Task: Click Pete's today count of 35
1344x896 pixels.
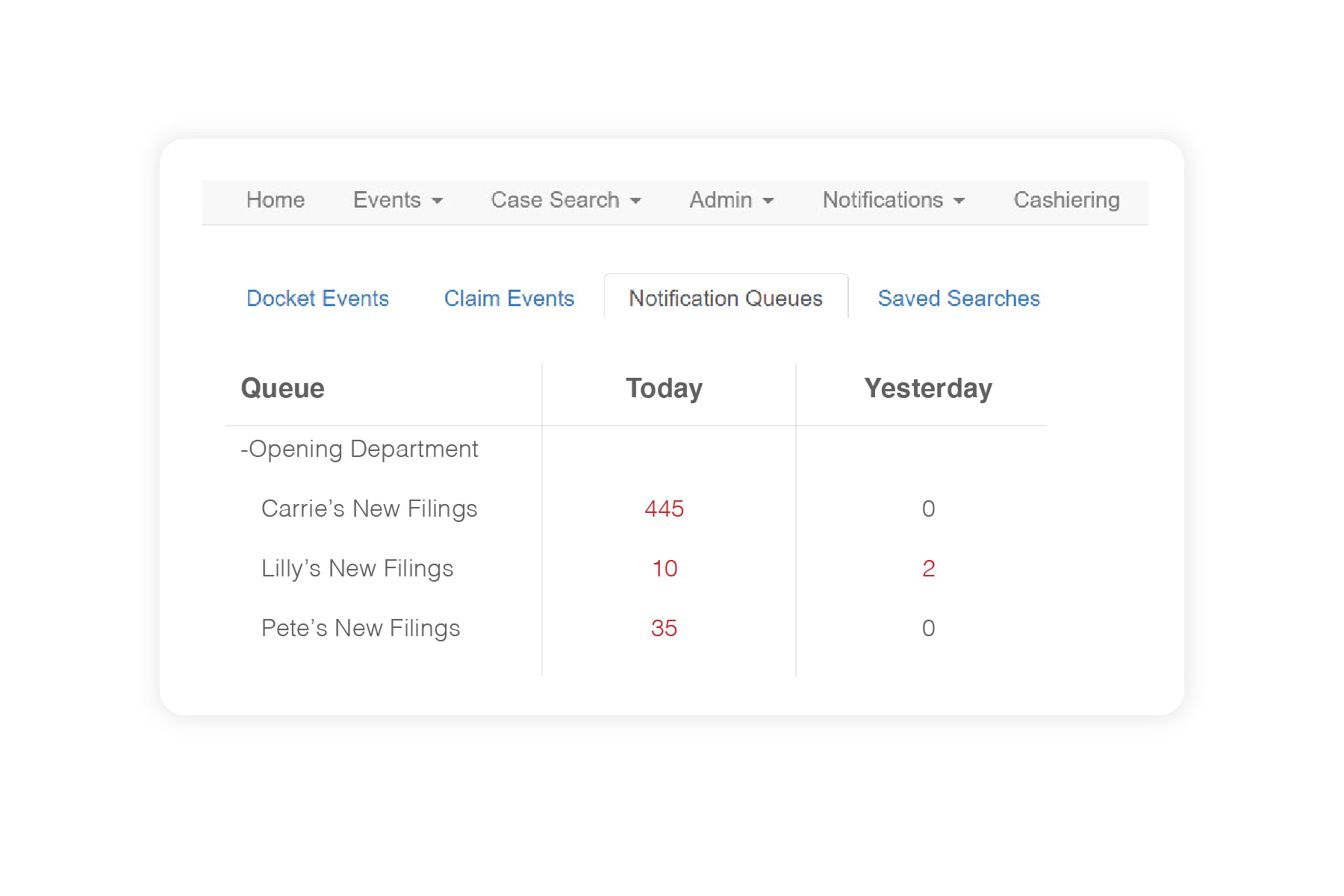Action: point(664,629)
